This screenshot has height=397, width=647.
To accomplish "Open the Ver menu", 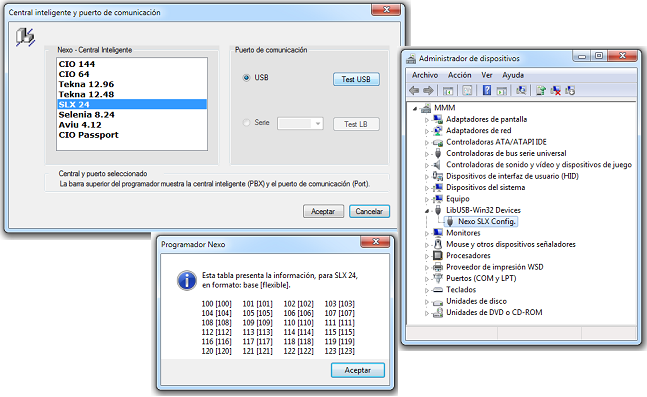I will (486, 75).
